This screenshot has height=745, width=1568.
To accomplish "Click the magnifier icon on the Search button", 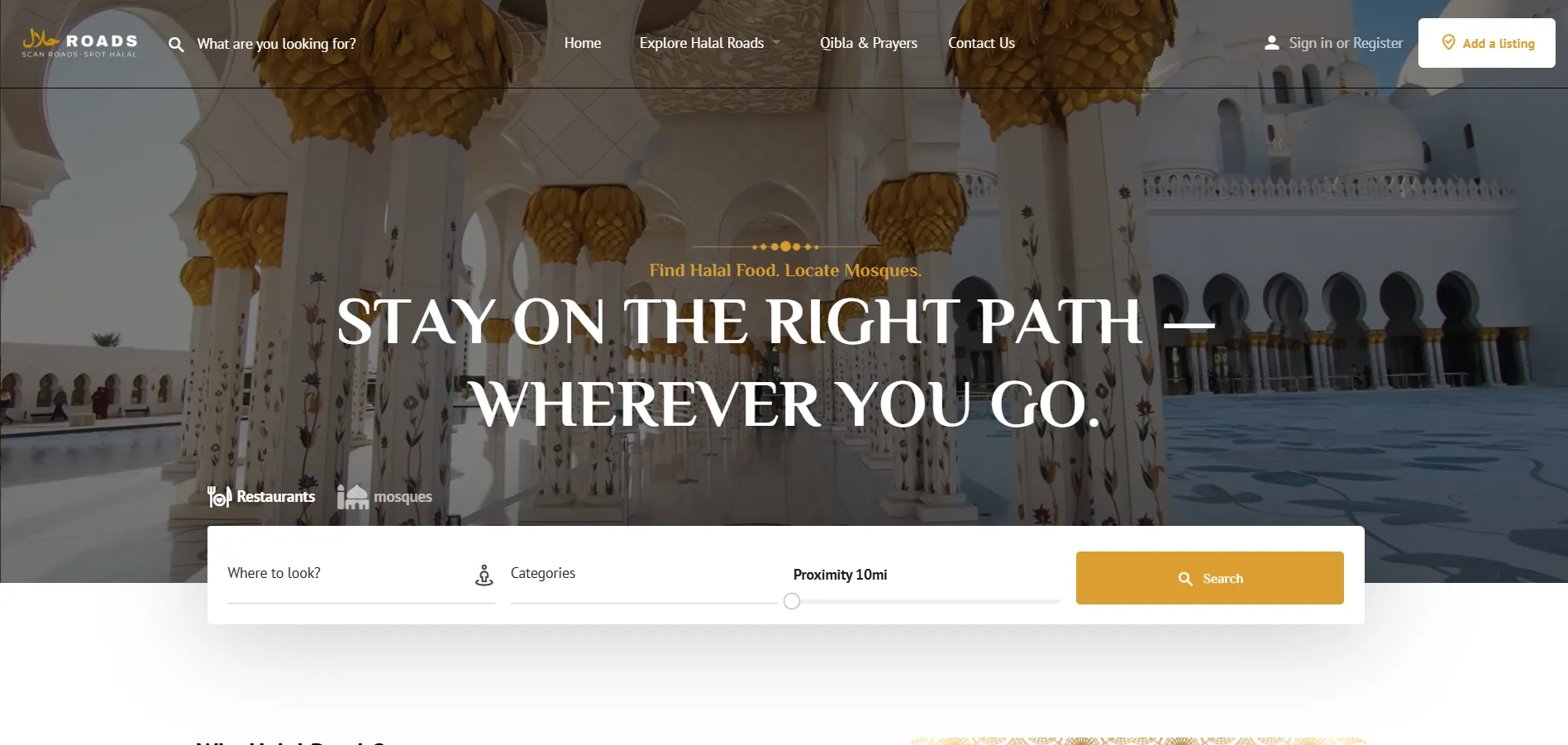I will pos(1185,579).
